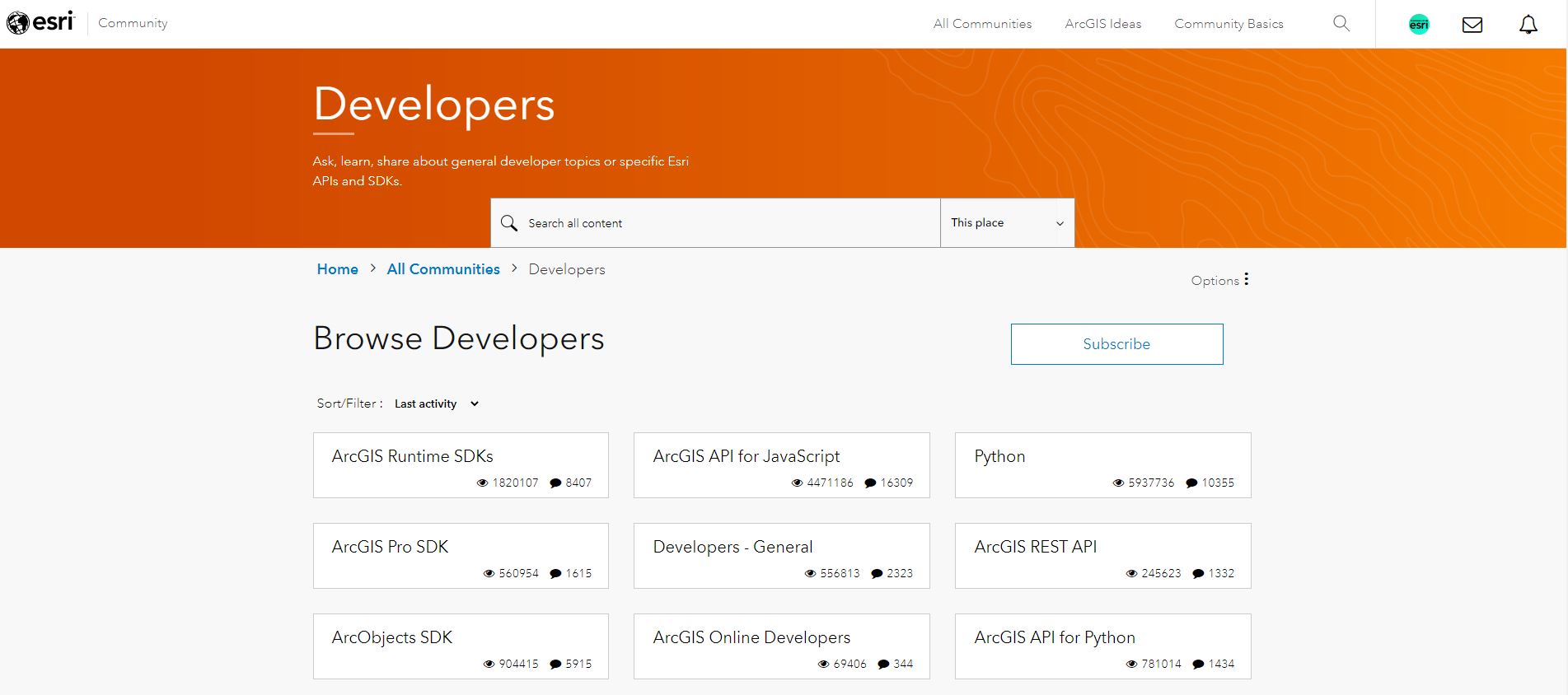Click the comments bubble icon on ArcGIS Online Developers card
Image resolution: width=1568 pixels, height=695 pixels.
[x=883, y=665]
